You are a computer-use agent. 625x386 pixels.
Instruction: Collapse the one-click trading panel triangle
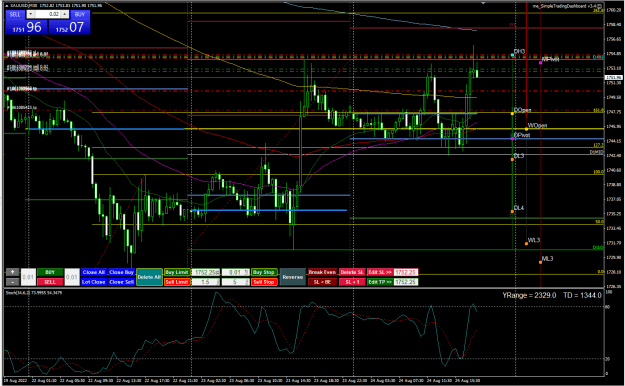click(7, 6)
